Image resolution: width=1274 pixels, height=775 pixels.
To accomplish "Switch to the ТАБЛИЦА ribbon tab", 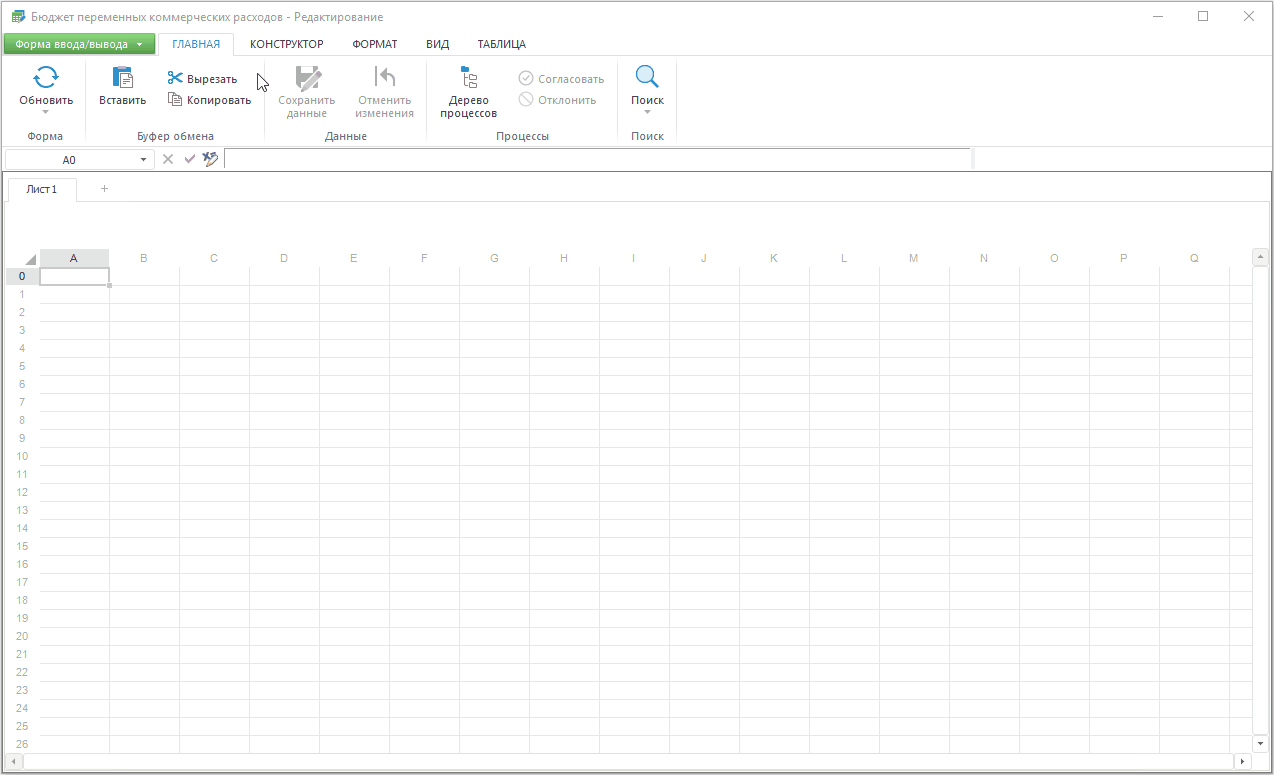I will [501, 44].
